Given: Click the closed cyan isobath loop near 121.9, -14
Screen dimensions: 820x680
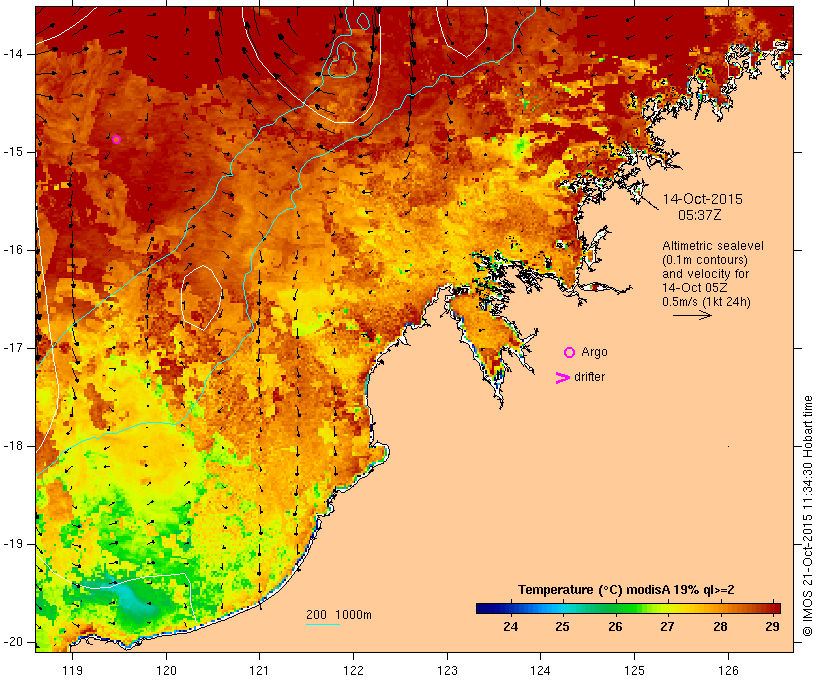Looking at the screenshot, I should pos(341,60).
